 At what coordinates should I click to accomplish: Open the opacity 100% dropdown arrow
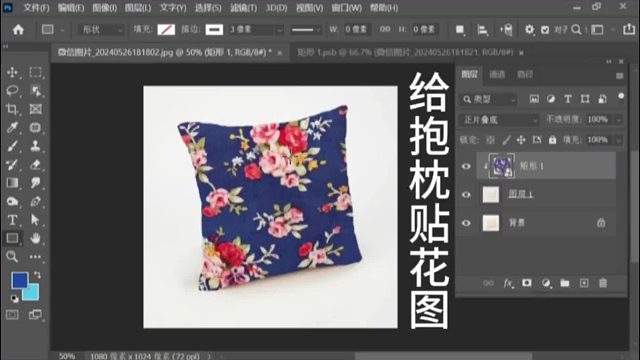[x=619, y=120]
